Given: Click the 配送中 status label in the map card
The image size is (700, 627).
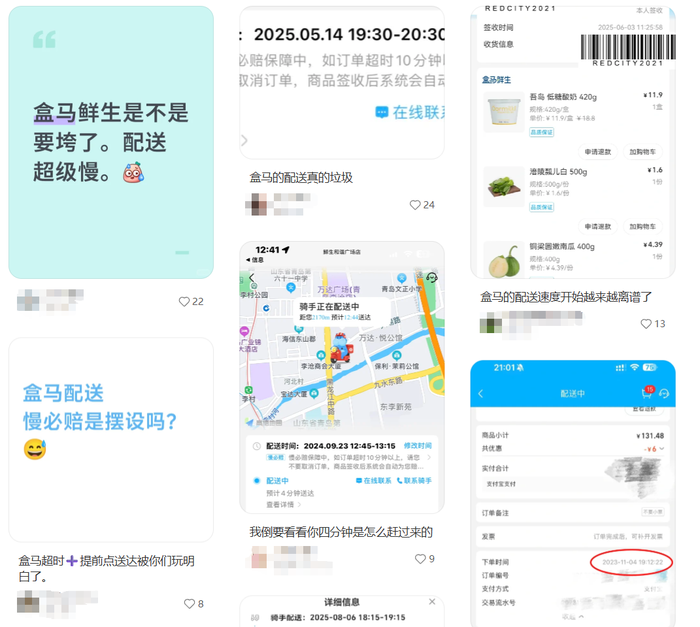Looking at the screenshot, I should (277, 481).
